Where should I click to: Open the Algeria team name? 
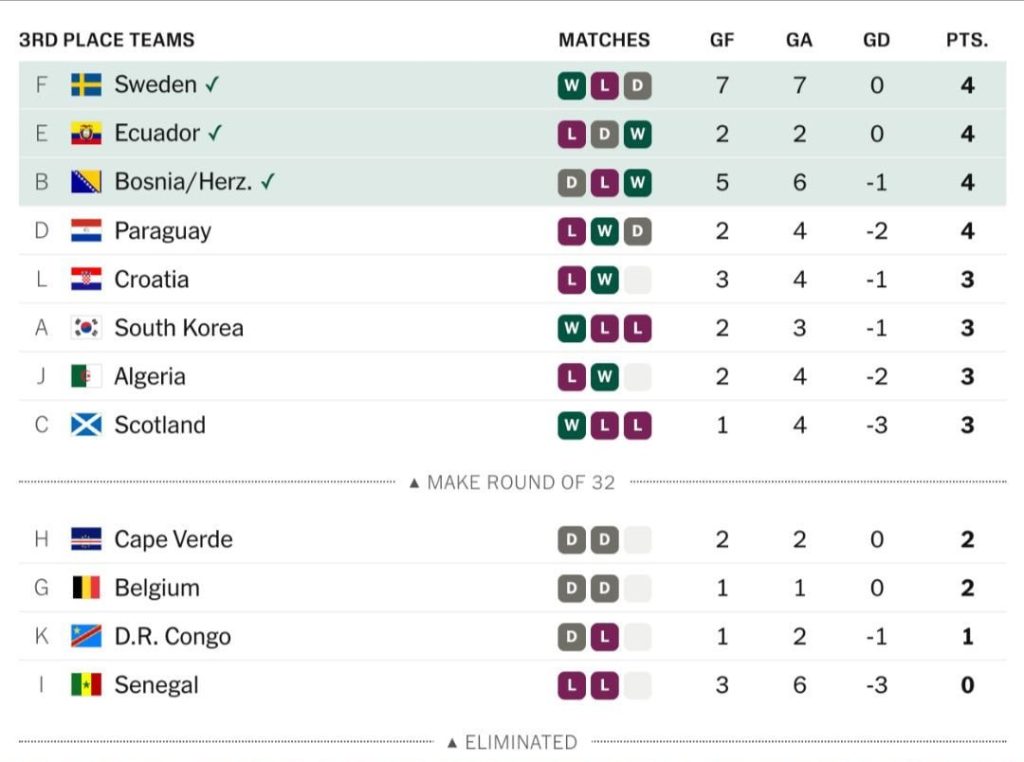(150, 377)
